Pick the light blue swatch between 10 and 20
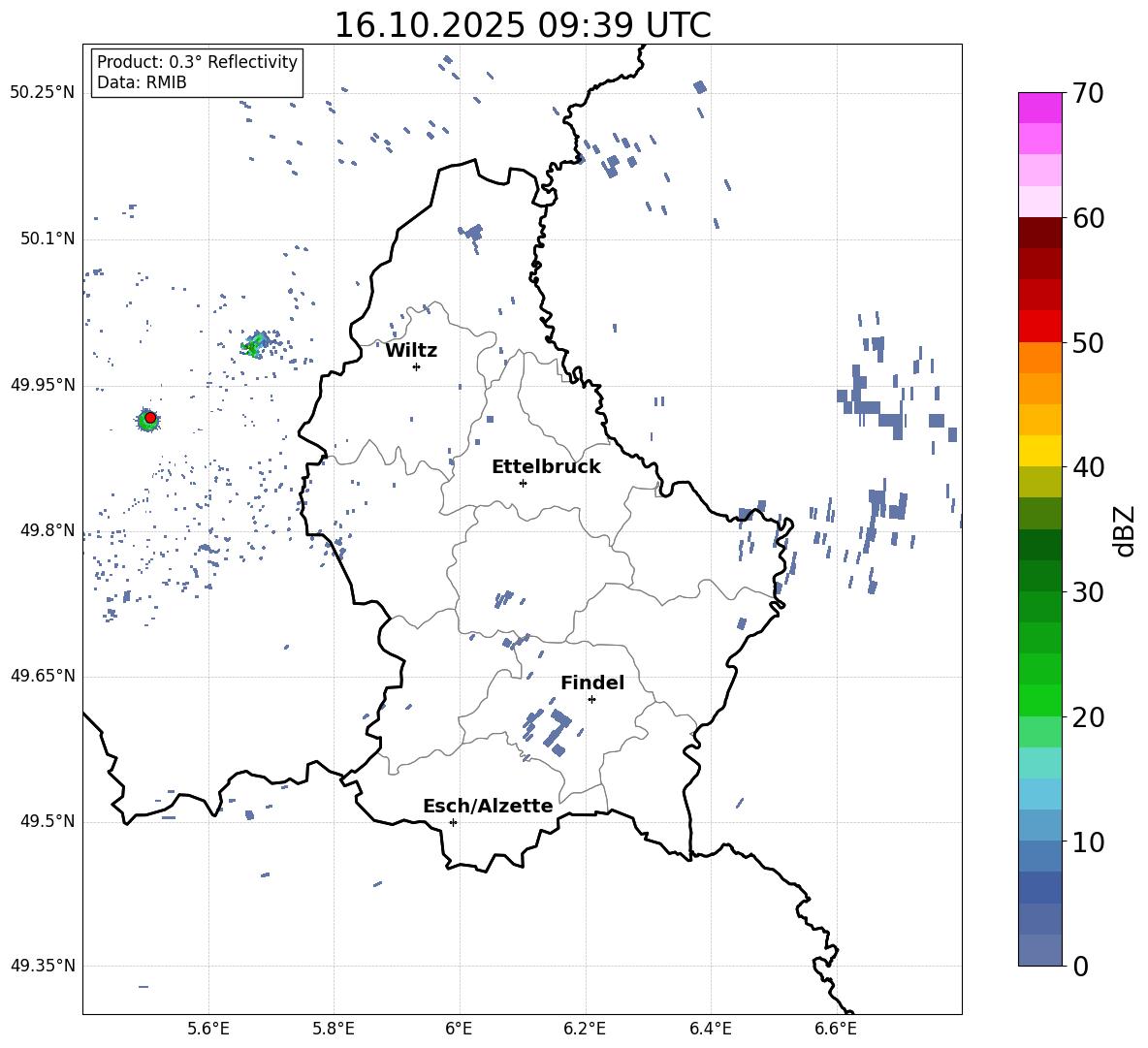The image size is (1148, 1048). (x=1039, y=794)
